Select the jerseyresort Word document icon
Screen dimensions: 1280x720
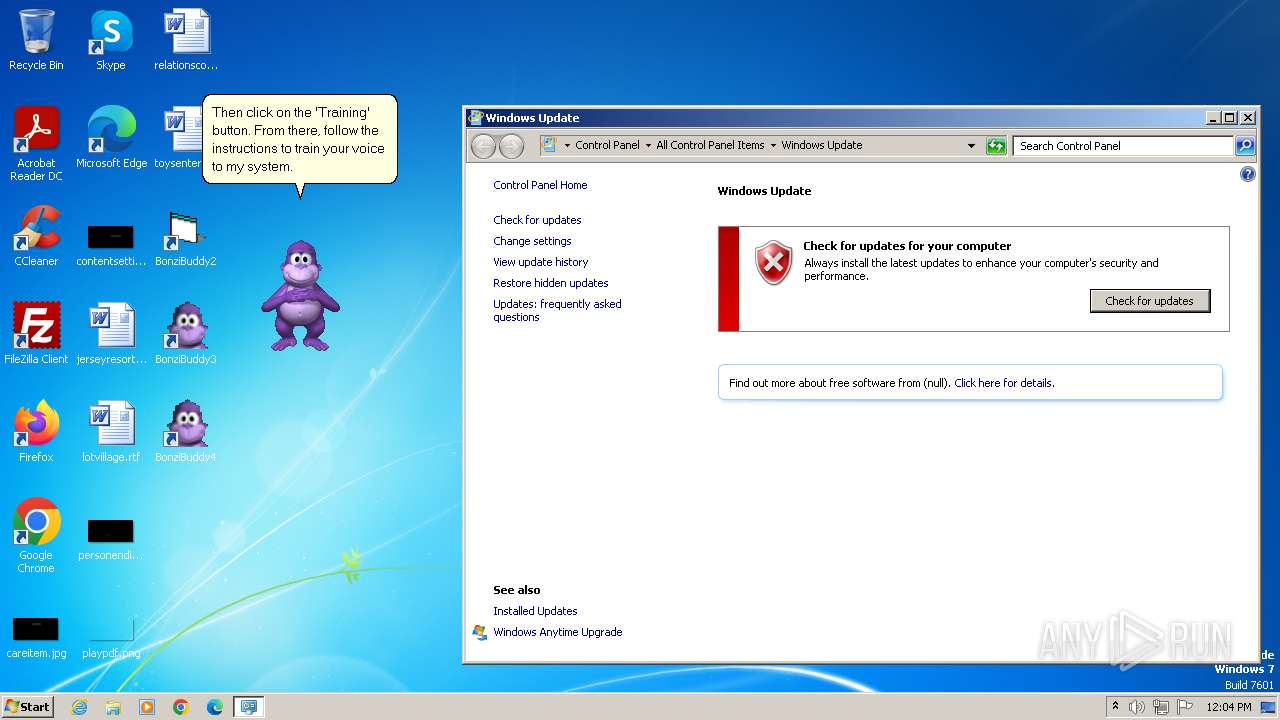tap(111, 334)
